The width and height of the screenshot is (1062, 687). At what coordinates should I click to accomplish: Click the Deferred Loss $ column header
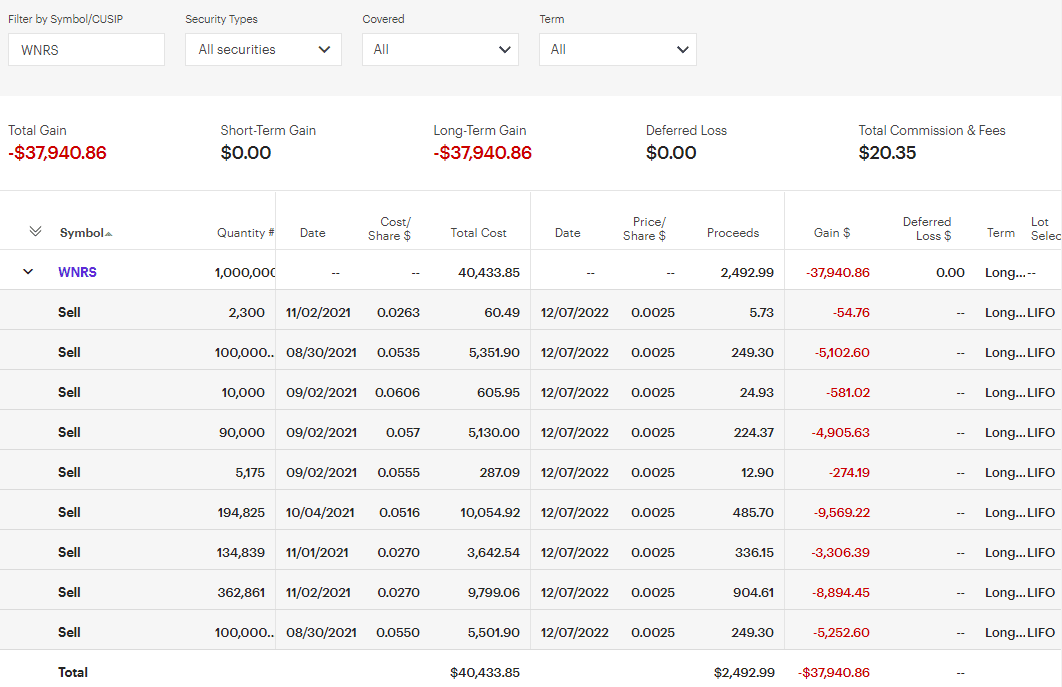click(926, 229)
